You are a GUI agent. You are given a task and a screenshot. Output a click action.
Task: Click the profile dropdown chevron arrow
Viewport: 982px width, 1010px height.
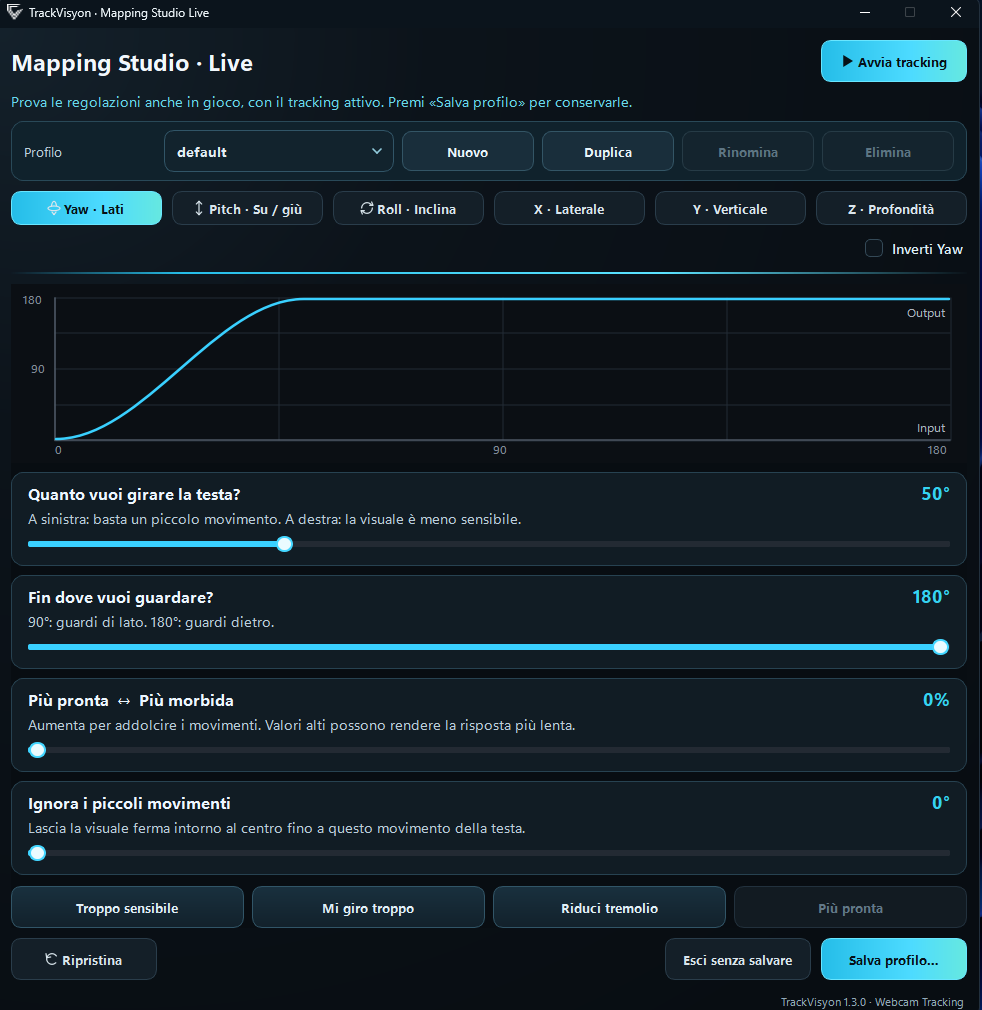[377, 151]
